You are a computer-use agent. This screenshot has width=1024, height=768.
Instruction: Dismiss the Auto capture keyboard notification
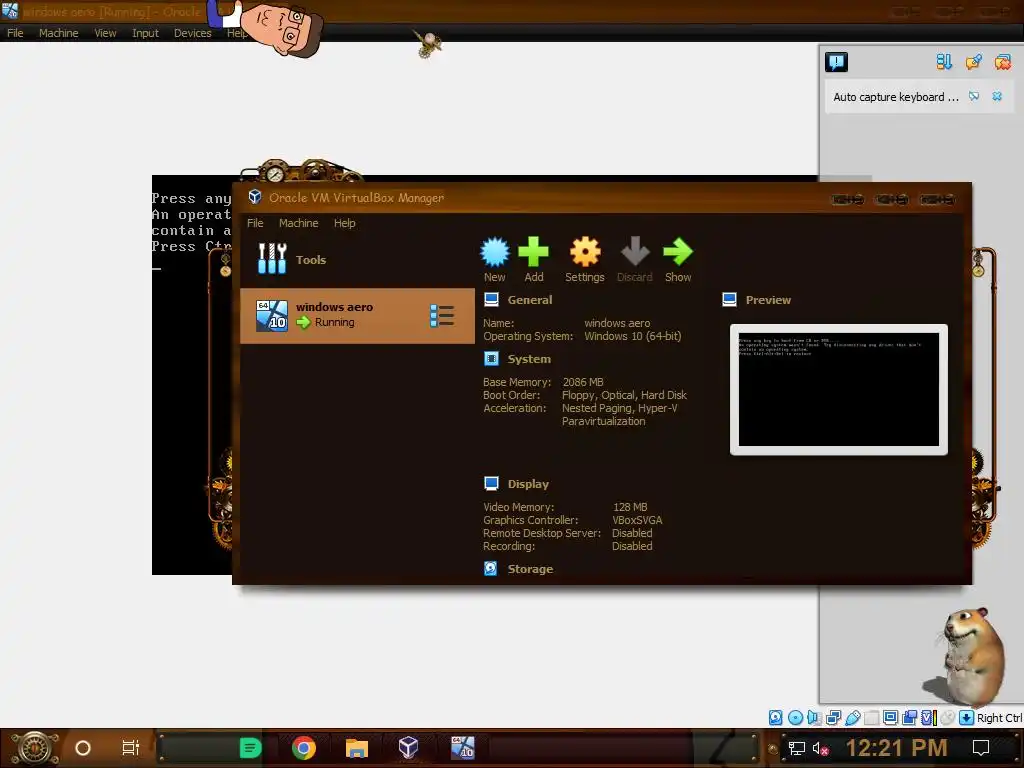(997, 97)
